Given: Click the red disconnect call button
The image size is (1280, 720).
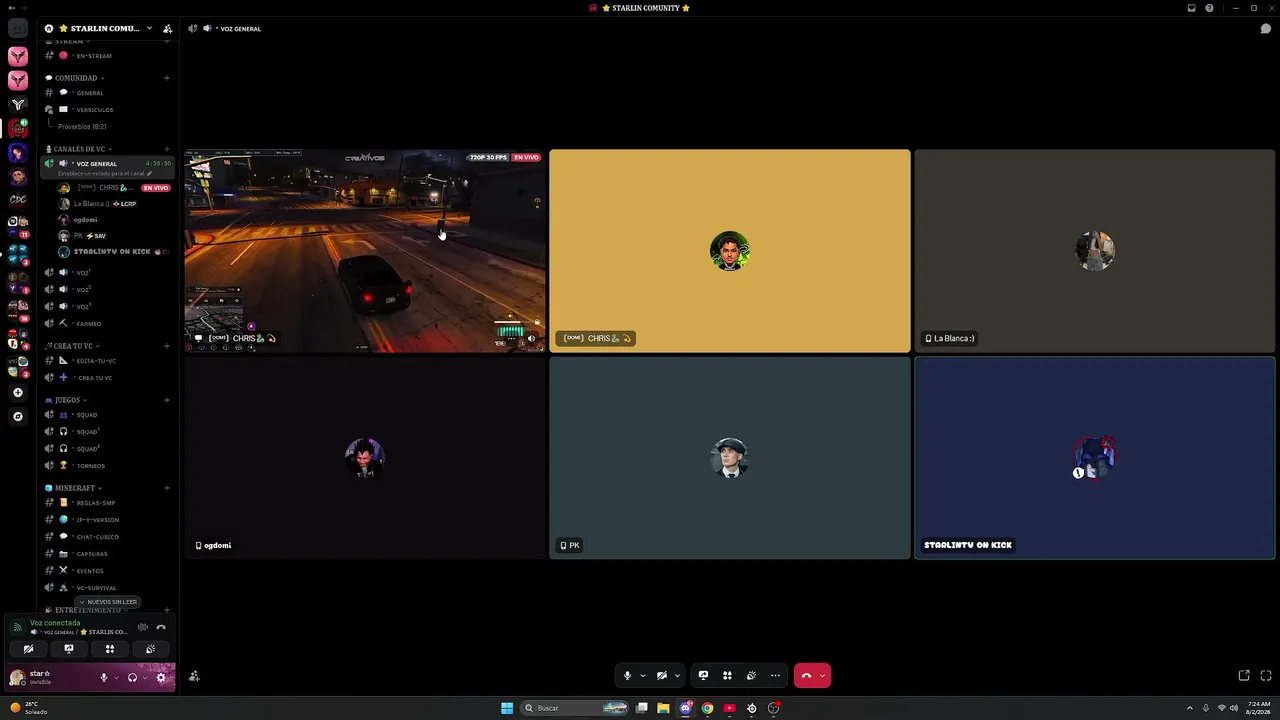Looking at the screenshot, I should click(x=806, y=676).
